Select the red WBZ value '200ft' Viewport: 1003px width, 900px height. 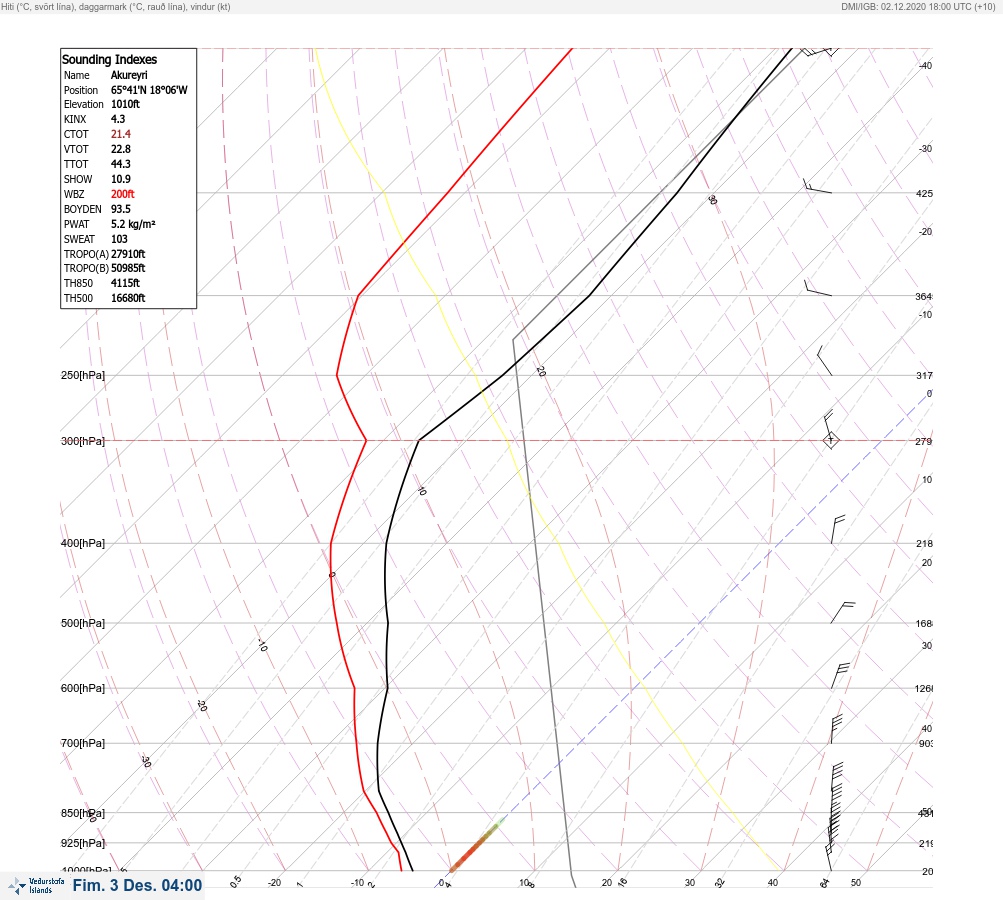tap(123, 194)
